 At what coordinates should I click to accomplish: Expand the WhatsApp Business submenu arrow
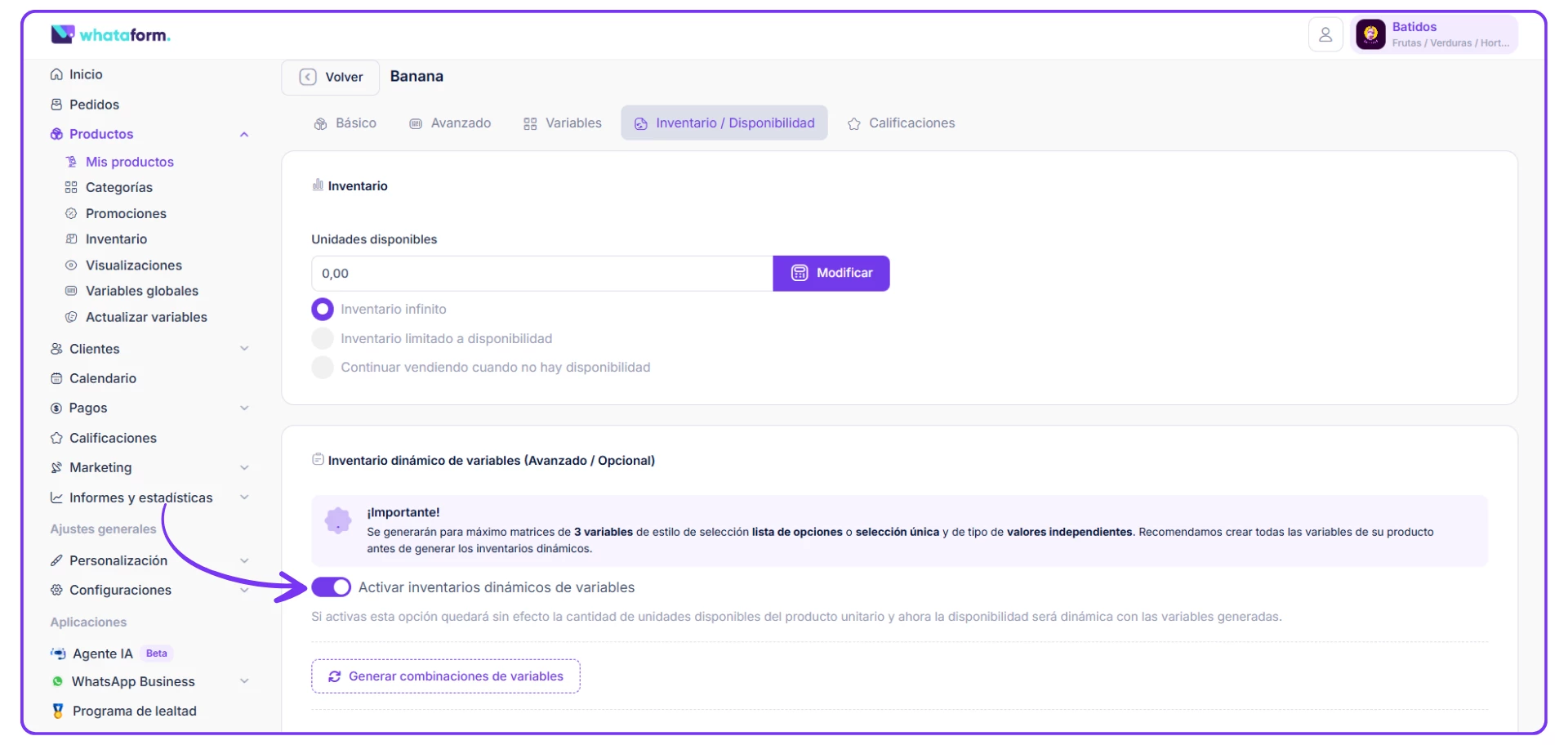coord(244,681)
